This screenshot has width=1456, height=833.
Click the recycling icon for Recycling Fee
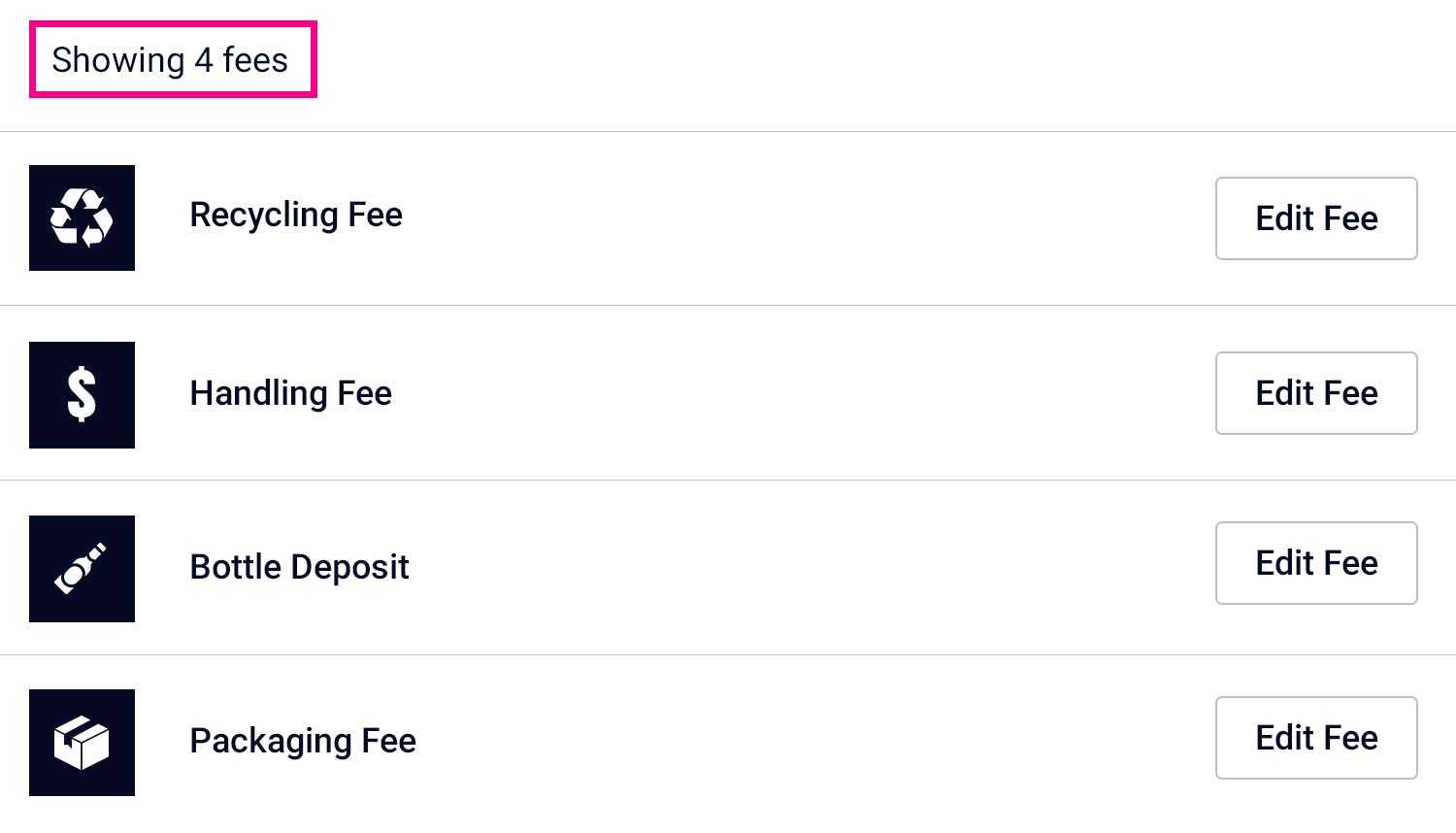tap(82, 218)
